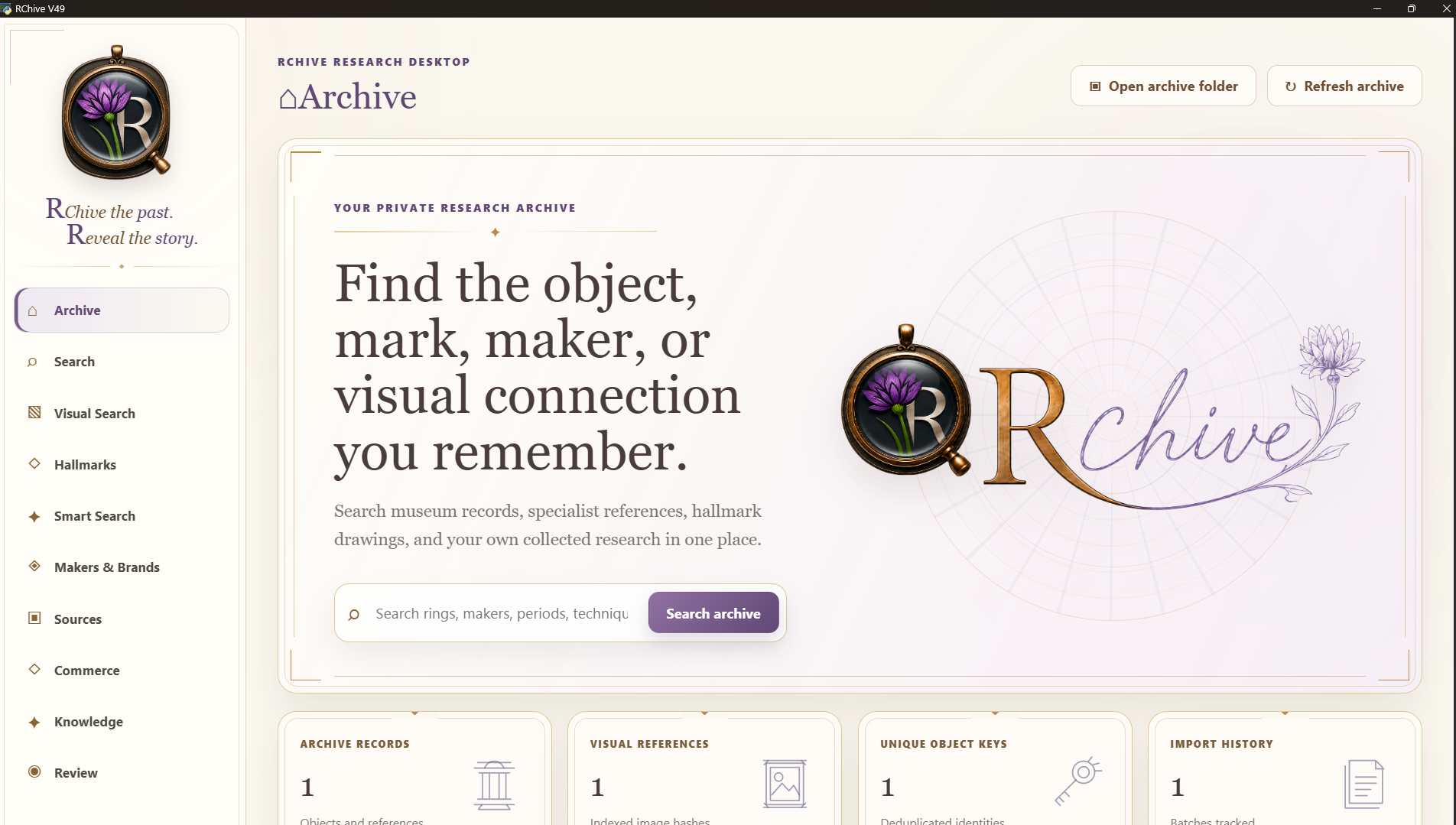Click the 'Your Private Research Archive' caption
Viewport: 1456px width, 825px height.
455,208
